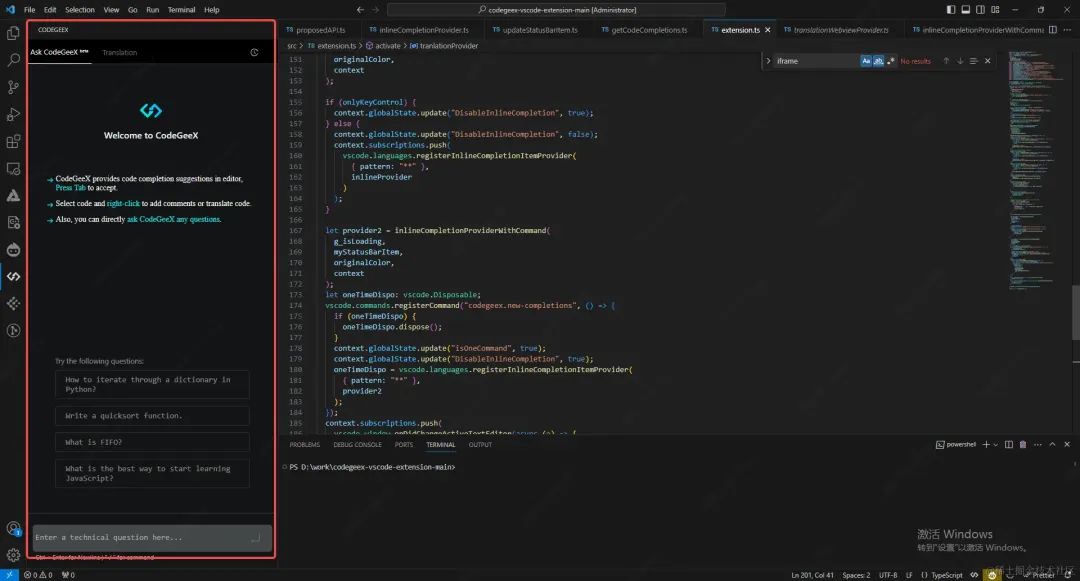
Task: Switch to the Translation tab in CodeGeeX
Action: pos(119,52)
